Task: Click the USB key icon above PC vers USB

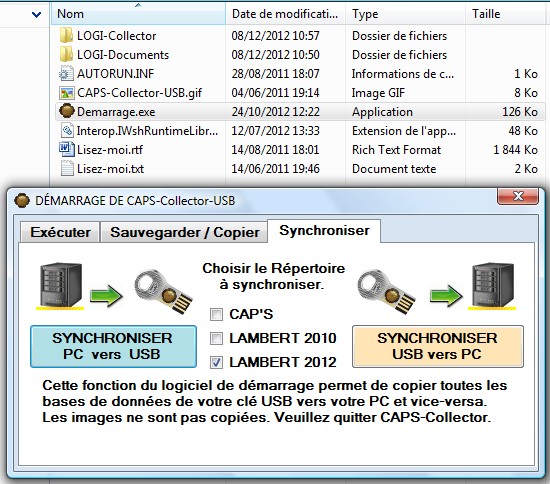Action: [163, 291]
